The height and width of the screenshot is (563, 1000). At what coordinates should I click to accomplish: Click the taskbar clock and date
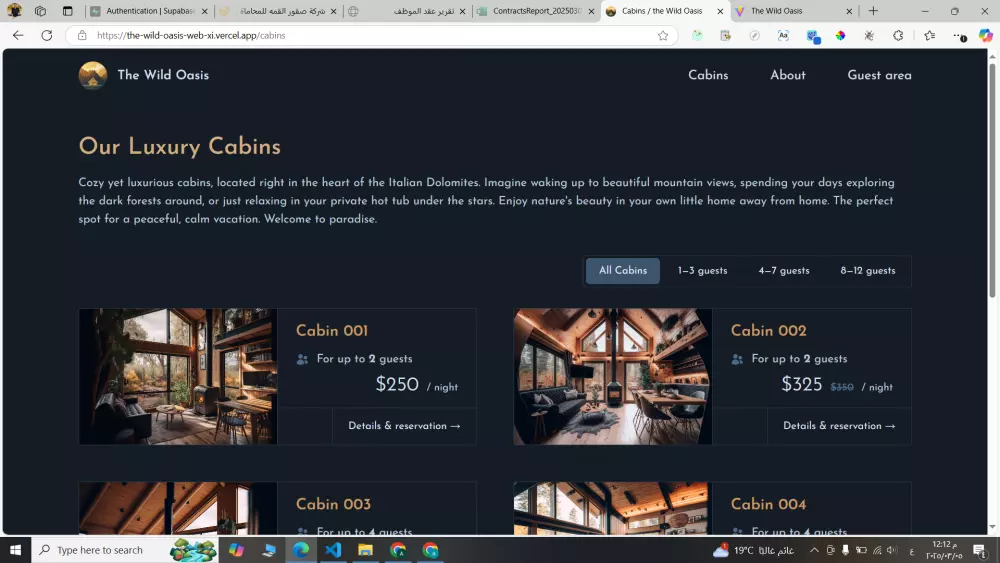[x=944, y=550]
